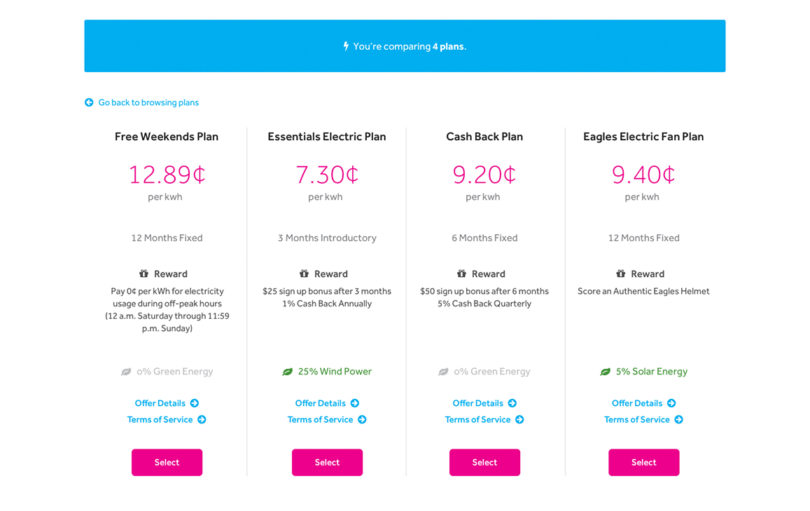Select the Cash Back Plan

point(485,462)
